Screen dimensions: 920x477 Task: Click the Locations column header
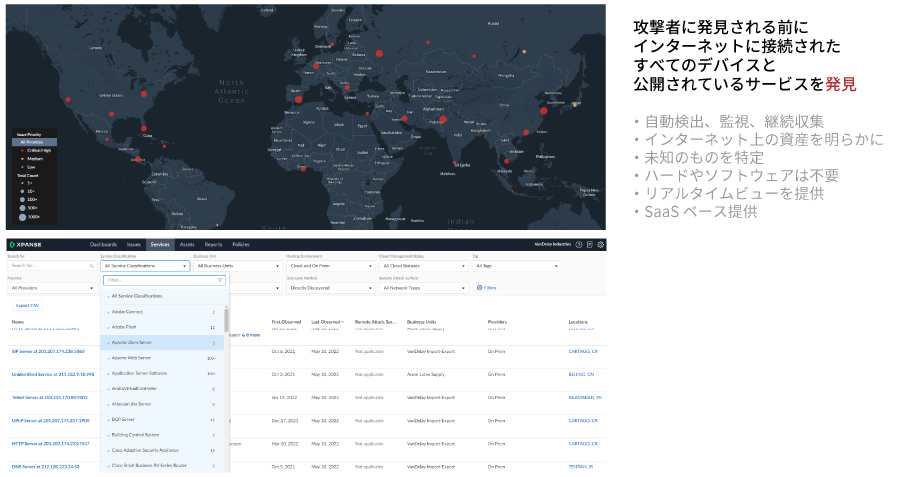[x=578, y=322]
